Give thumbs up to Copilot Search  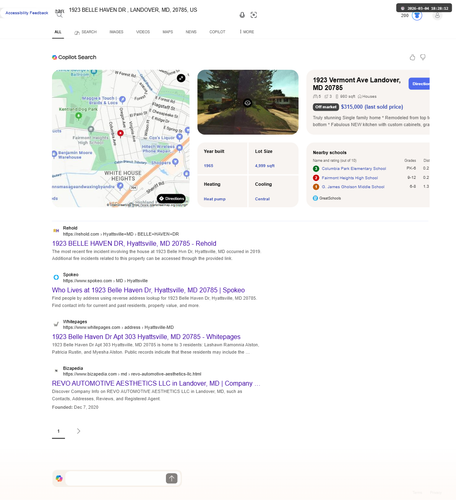click(412, 57)
